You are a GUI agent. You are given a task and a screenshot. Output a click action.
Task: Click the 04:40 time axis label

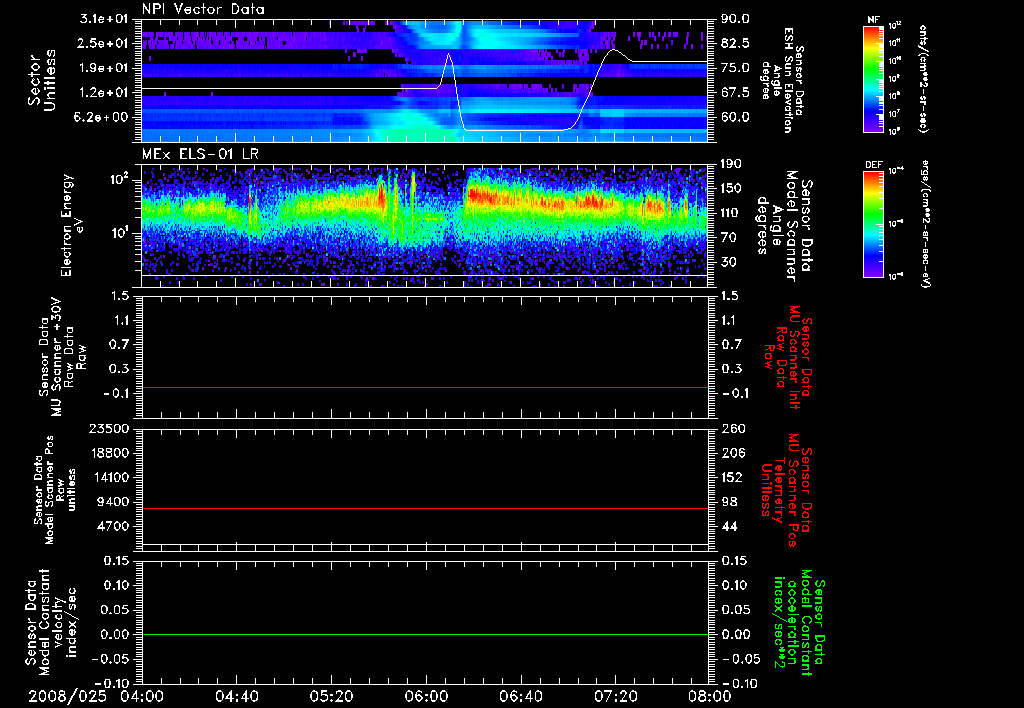pyautogui.click(x=236, y=697)
